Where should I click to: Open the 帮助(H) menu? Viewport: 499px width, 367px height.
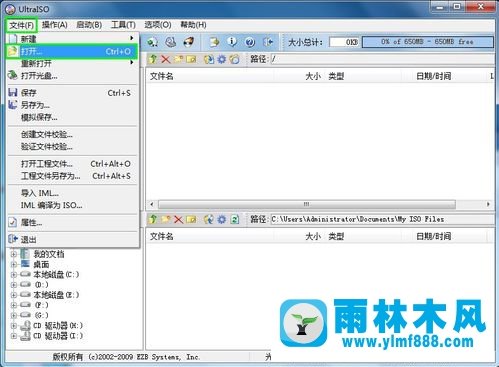193,25
